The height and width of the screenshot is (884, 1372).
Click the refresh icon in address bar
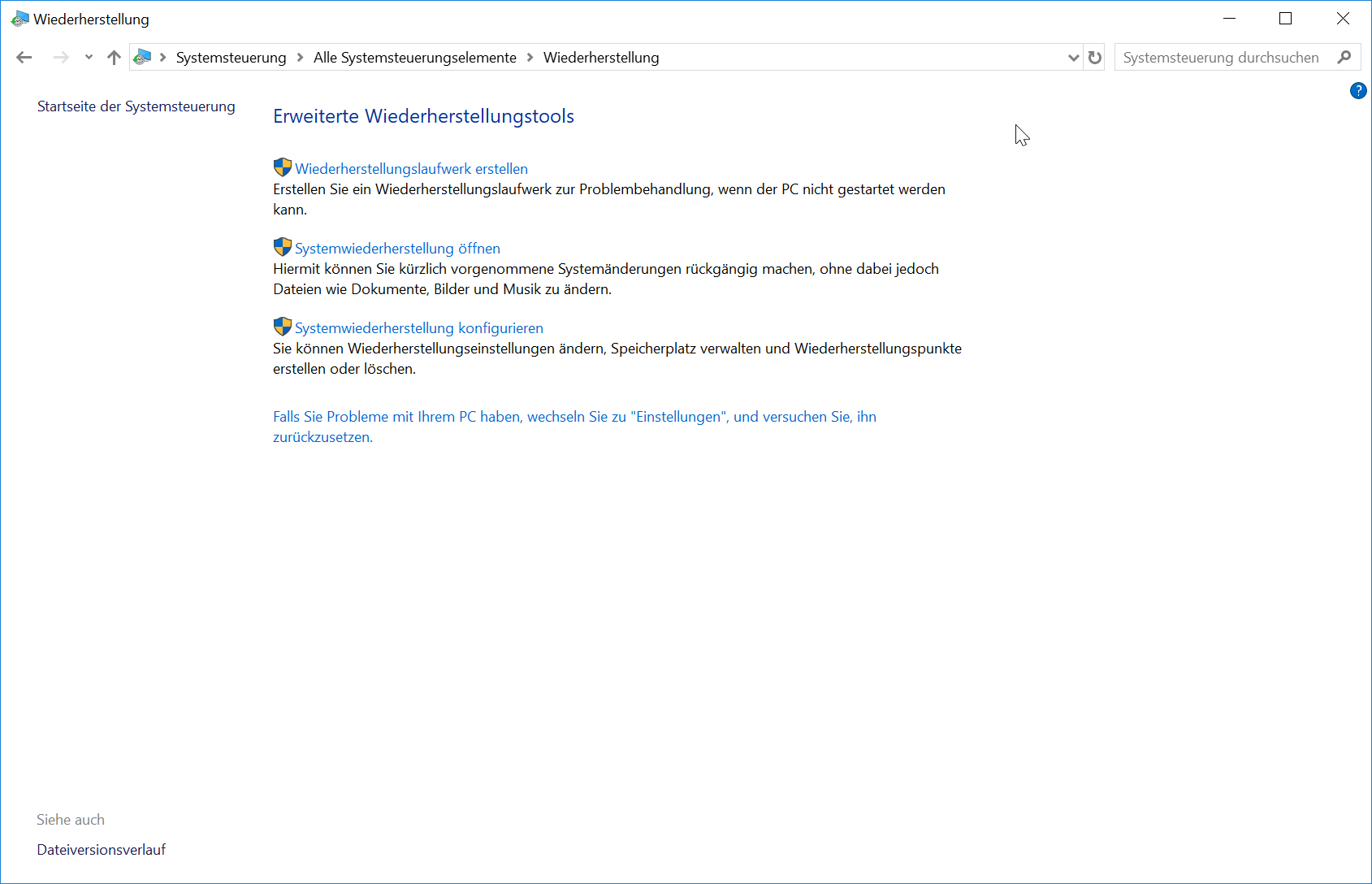(x=1095, y=58)
